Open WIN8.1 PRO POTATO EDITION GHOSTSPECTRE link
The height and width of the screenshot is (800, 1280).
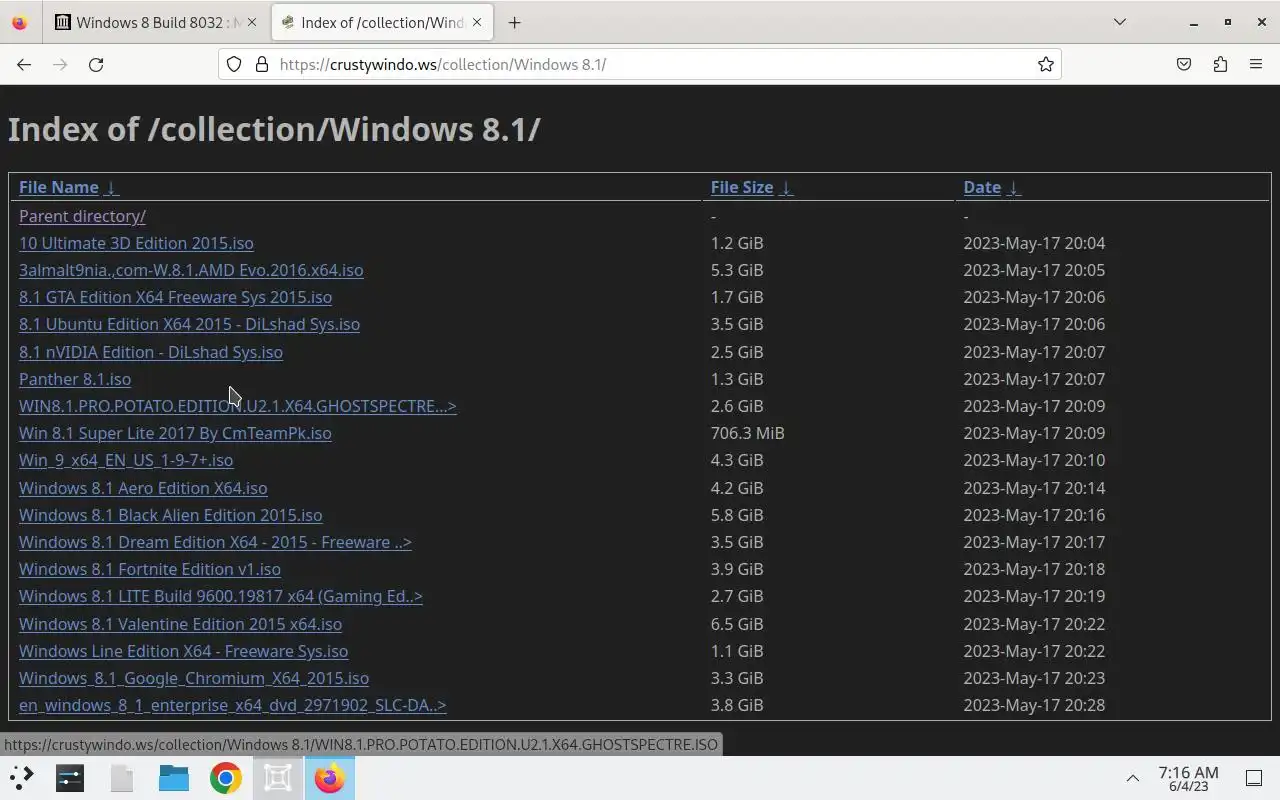coord(237,406)
